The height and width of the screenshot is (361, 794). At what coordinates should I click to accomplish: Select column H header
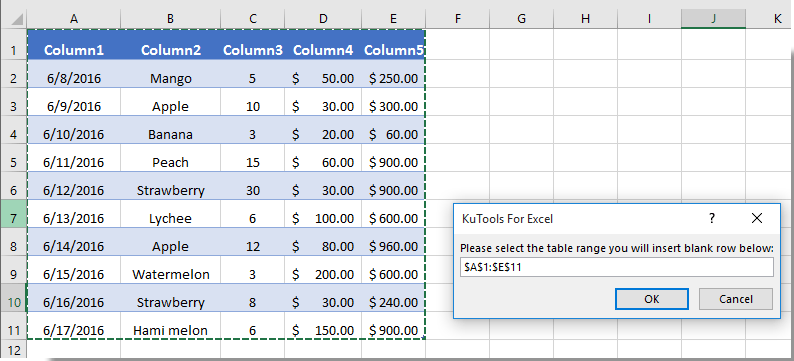pos(585,19)
